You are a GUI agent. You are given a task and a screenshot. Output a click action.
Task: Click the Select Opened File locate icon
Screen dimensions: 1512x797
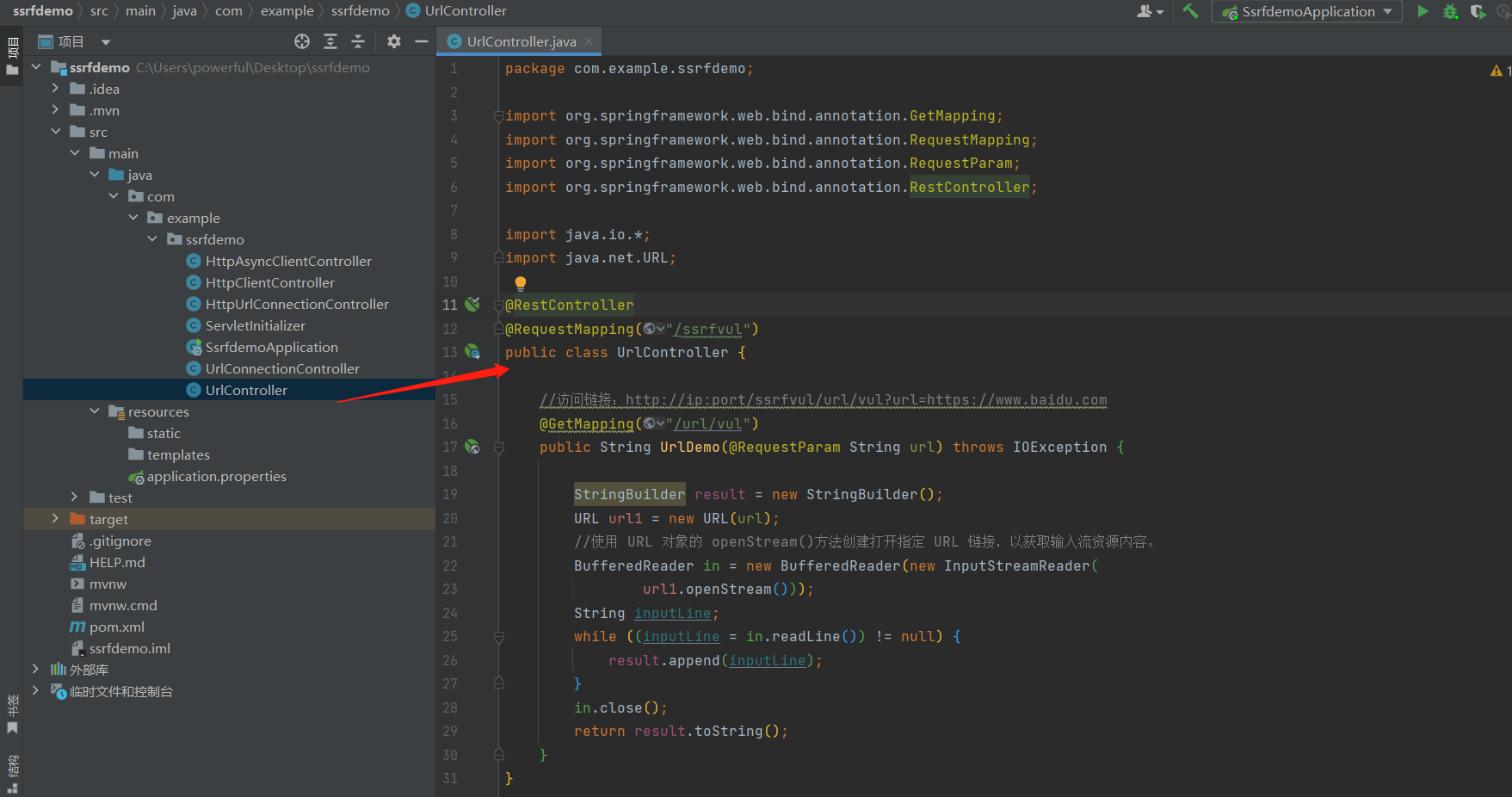click(x=302, y=41)
